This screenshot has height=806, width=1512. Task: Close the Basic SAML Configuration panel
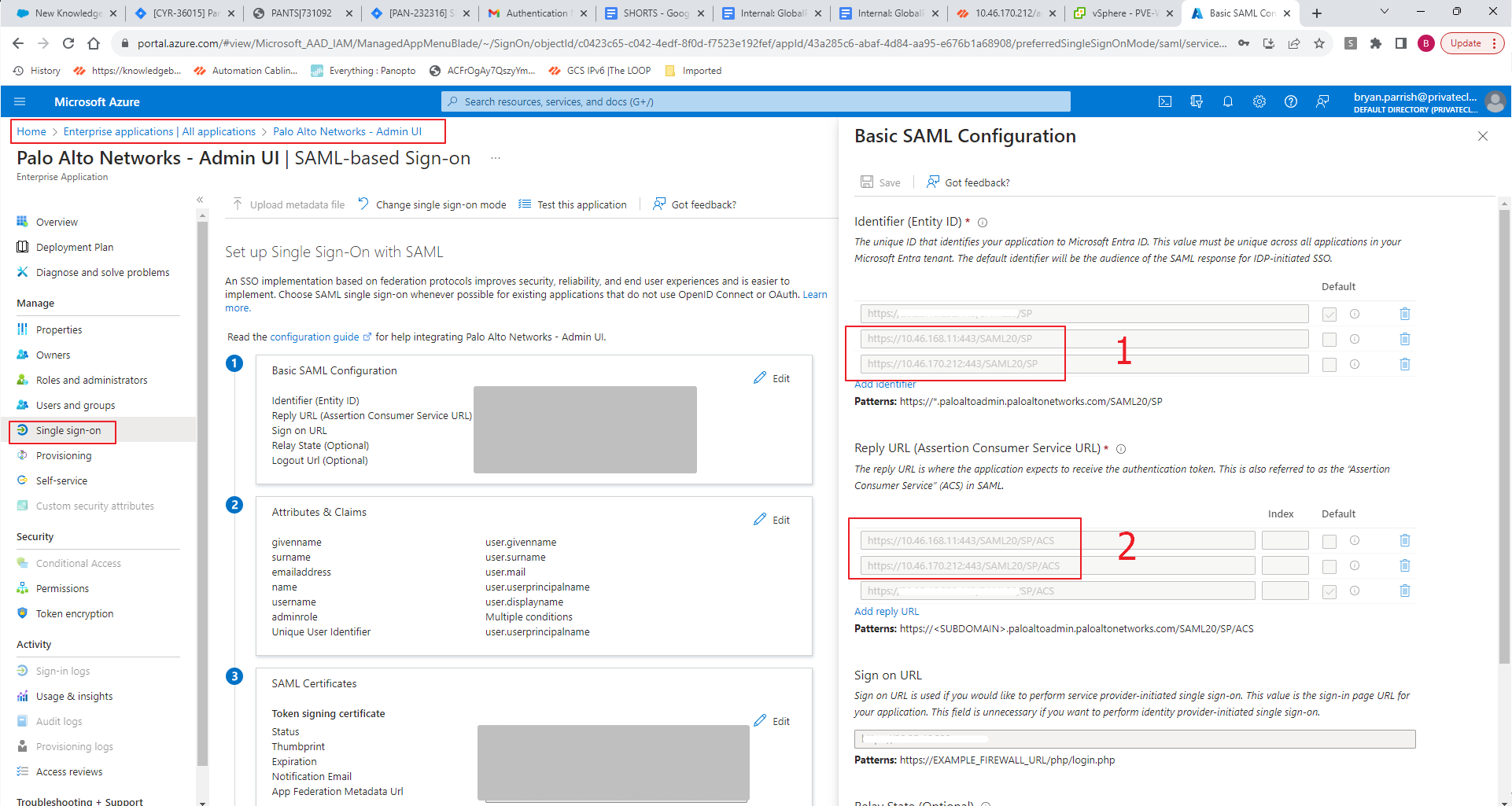coord(1483,136)
